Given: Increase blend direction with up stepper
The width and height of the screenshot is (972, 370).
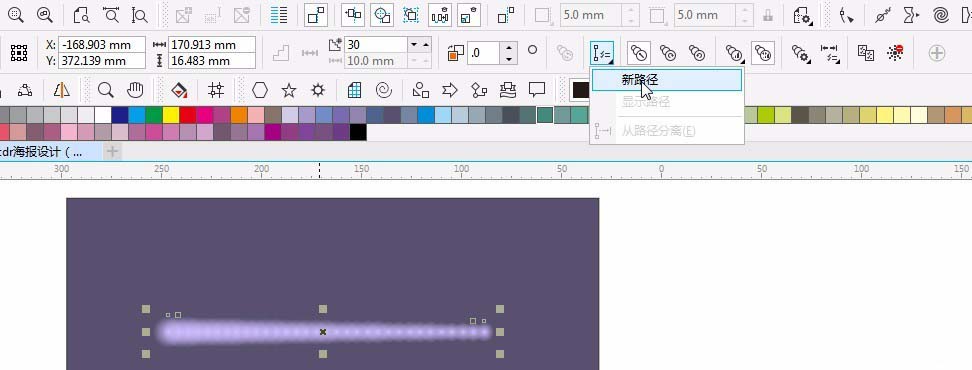Looking at the screenshot, I should (508, 48).
